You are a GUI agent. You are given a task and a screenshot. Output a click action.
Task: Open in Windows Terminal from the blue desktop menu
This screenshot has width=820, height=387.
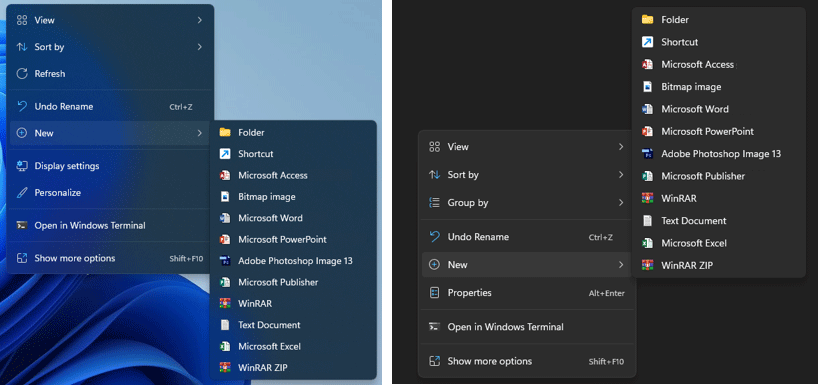pos(110,225)
